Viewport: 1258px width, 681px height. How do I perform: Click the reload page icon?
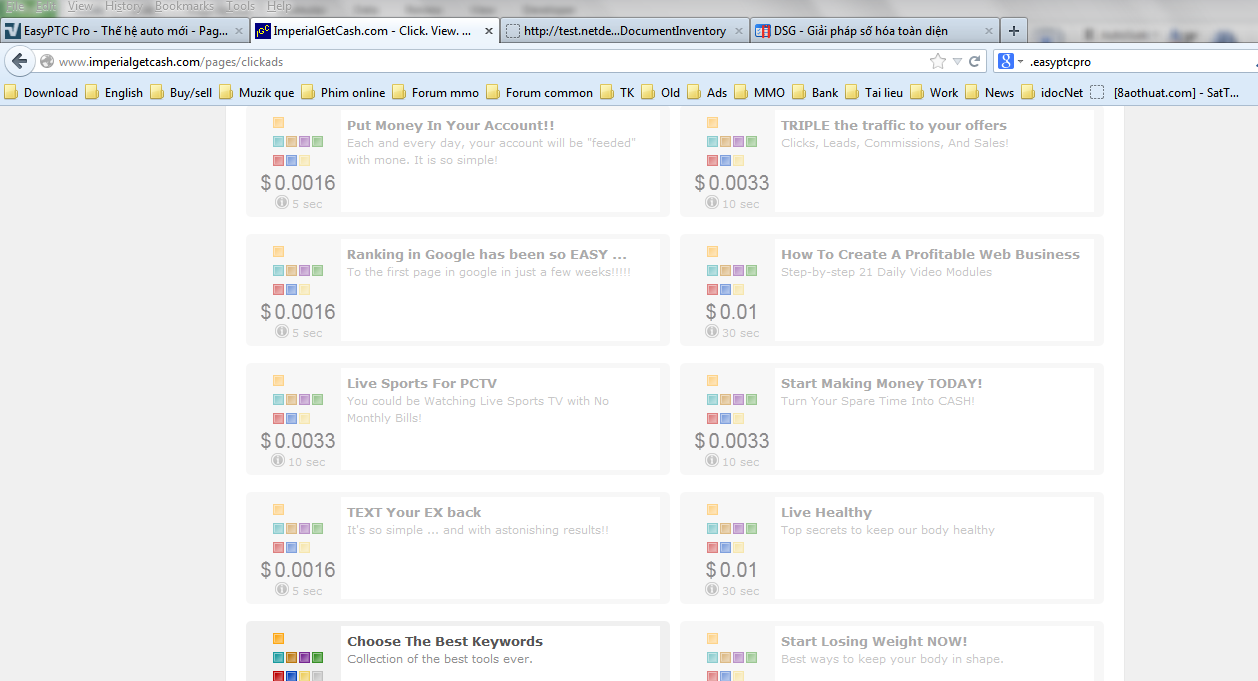pyautogui.click(x=975, y=61)
